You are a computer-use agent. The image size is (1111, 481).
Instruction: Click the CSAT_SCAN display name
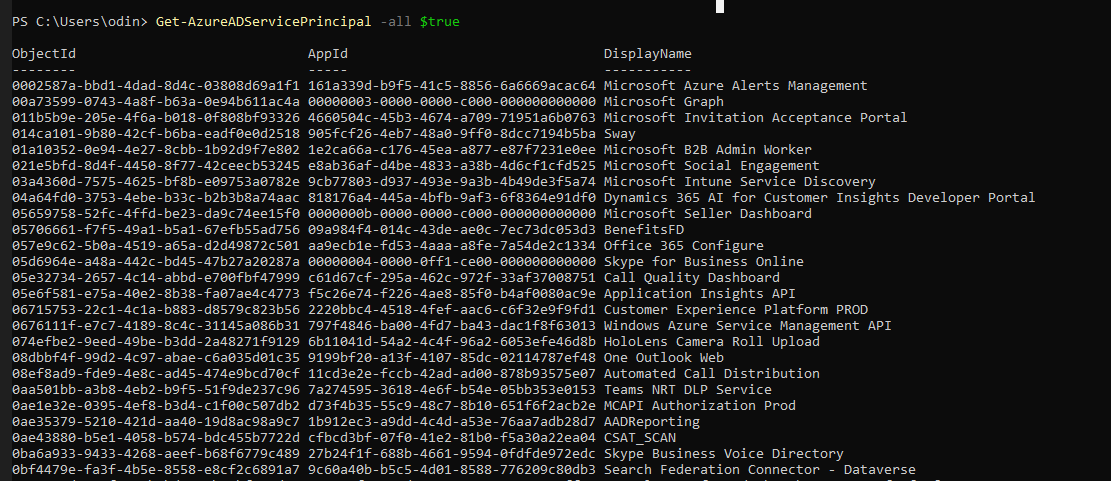640,437
